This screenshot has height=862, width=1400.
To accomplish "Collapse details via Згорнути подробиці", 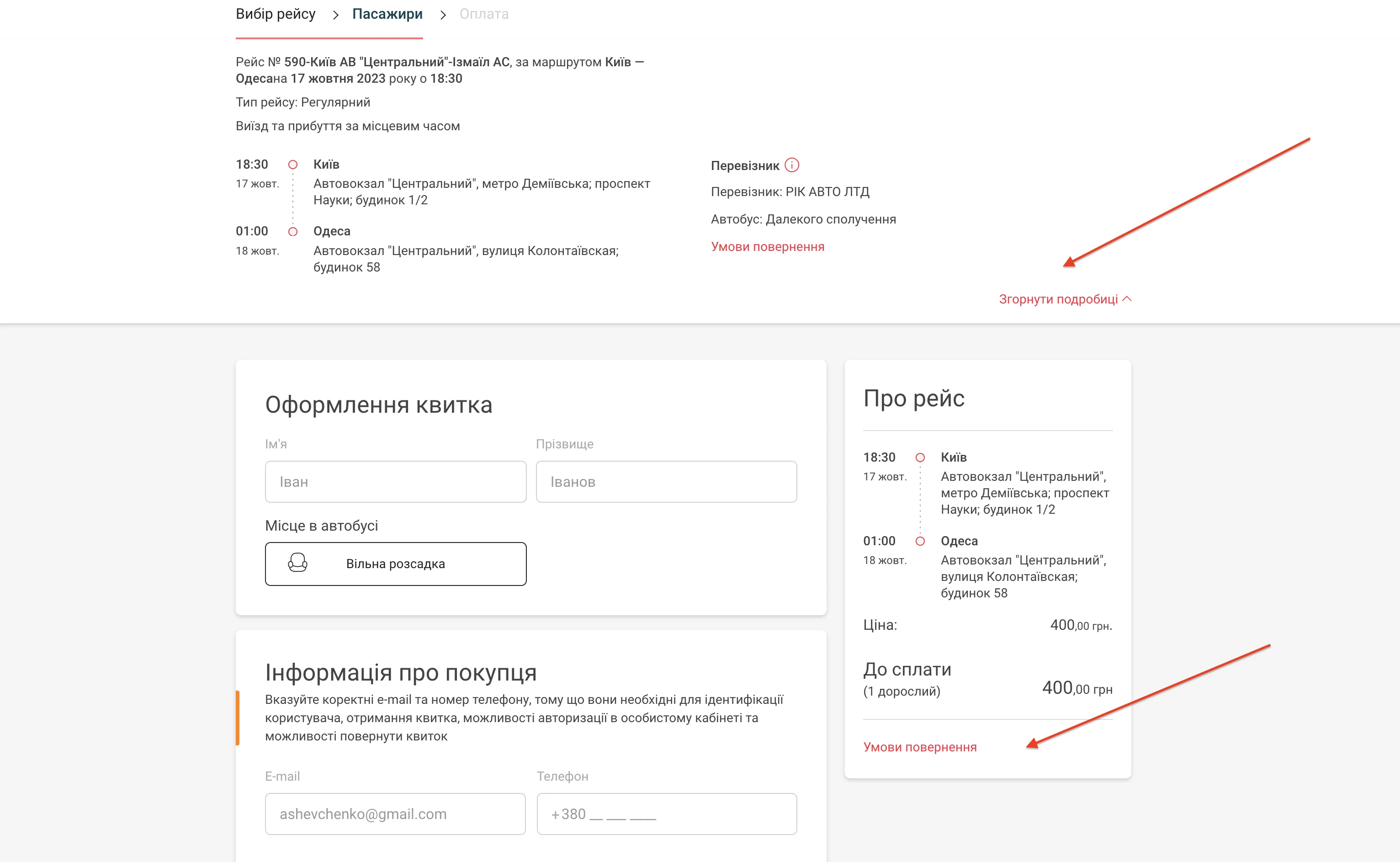I will pos(1058,299).
